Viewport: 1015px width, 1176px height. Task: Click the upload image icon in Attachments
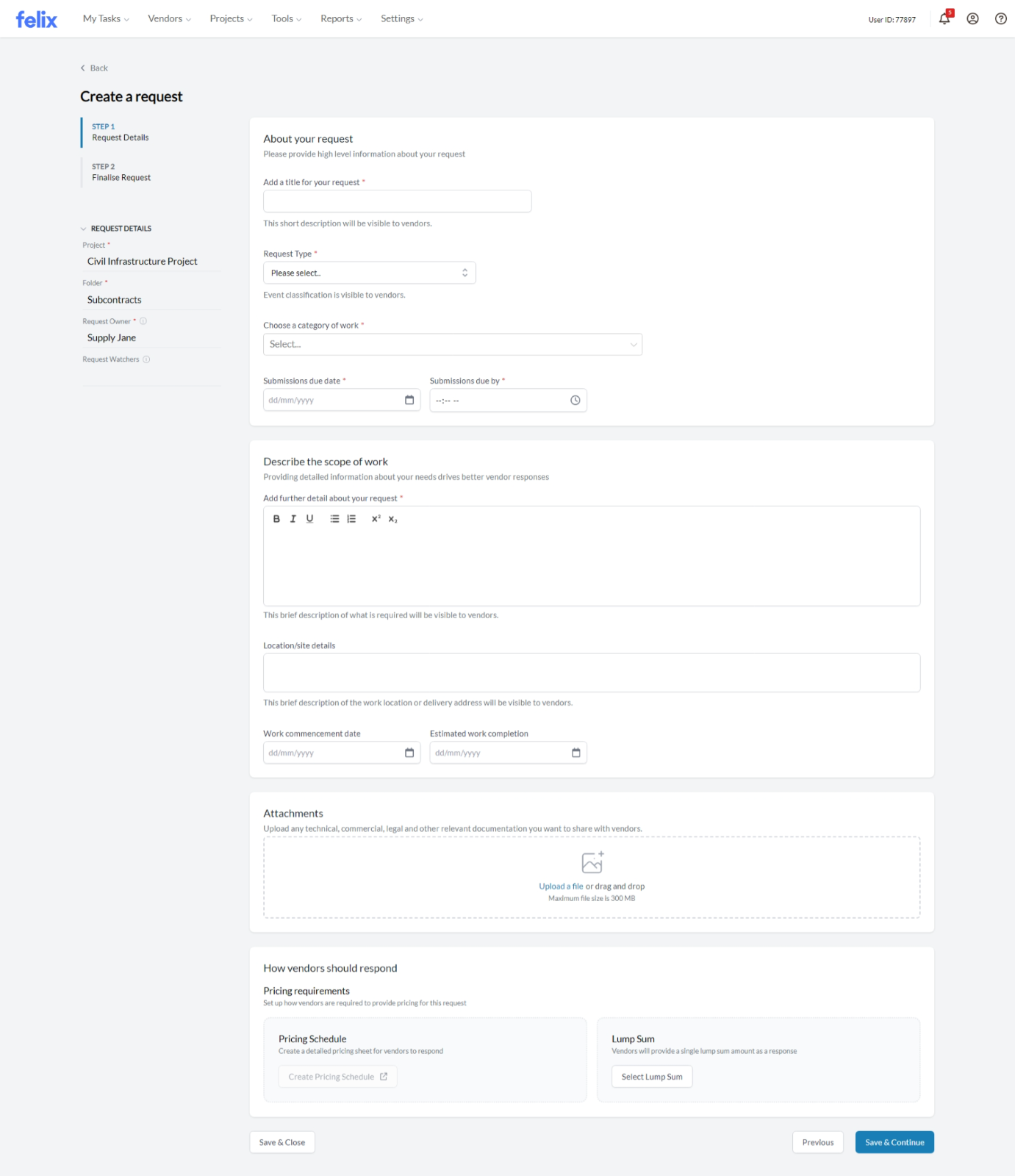[592, 862]
